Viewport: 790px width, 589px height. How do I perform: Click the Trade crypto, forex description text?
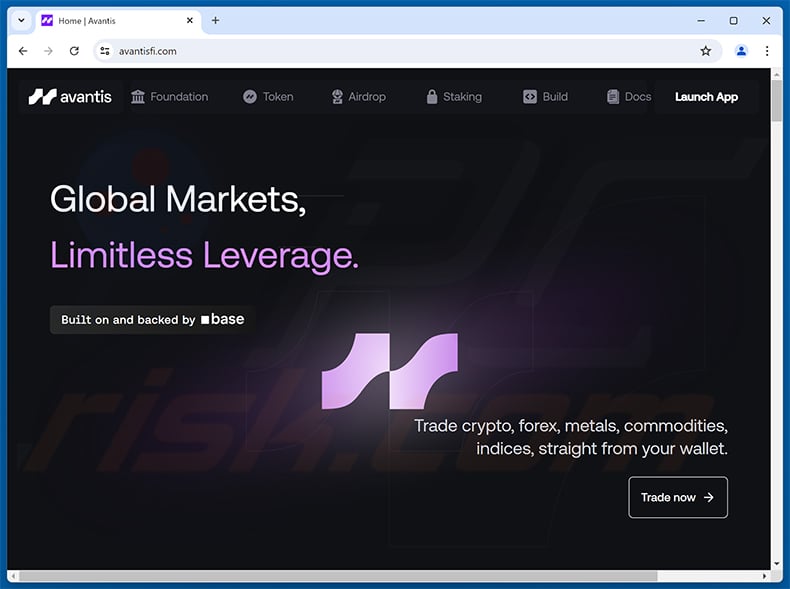click(x=571, y=437)
